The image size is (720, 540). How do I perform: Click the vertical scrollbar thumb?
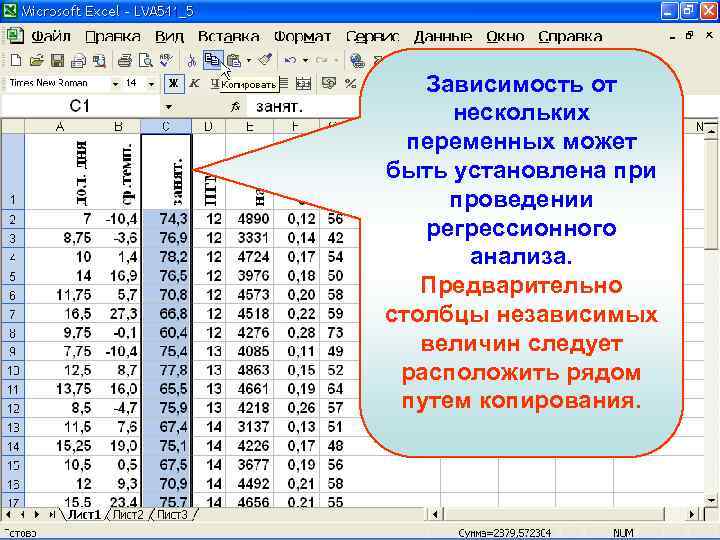(x=711, y=193)
